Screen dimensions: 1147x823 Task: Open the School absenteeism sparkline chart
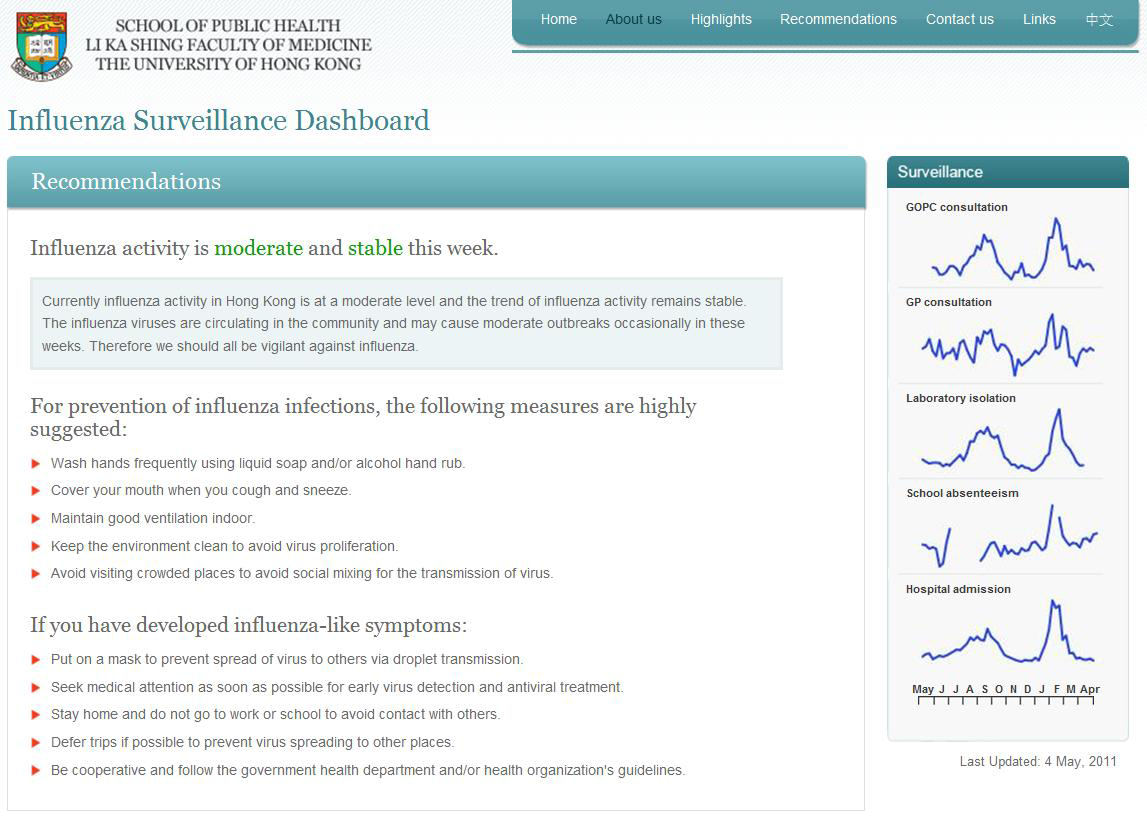tap(1008, 535)
